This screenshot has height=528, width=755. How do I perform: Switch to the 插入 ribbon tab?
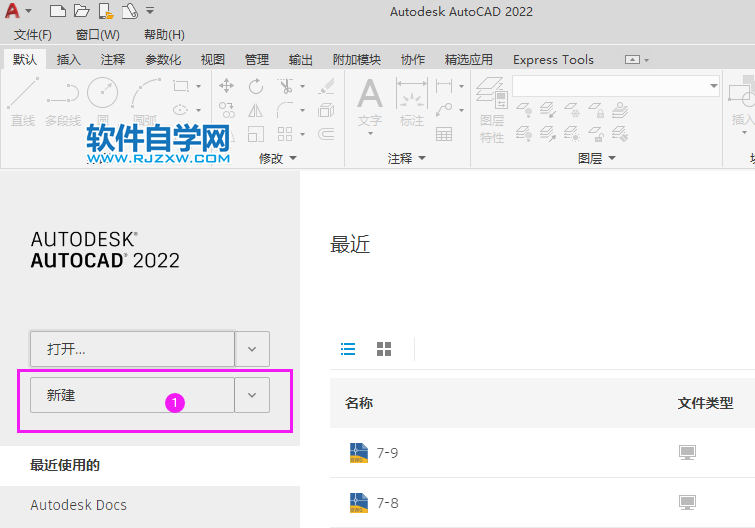click(69, 60)
